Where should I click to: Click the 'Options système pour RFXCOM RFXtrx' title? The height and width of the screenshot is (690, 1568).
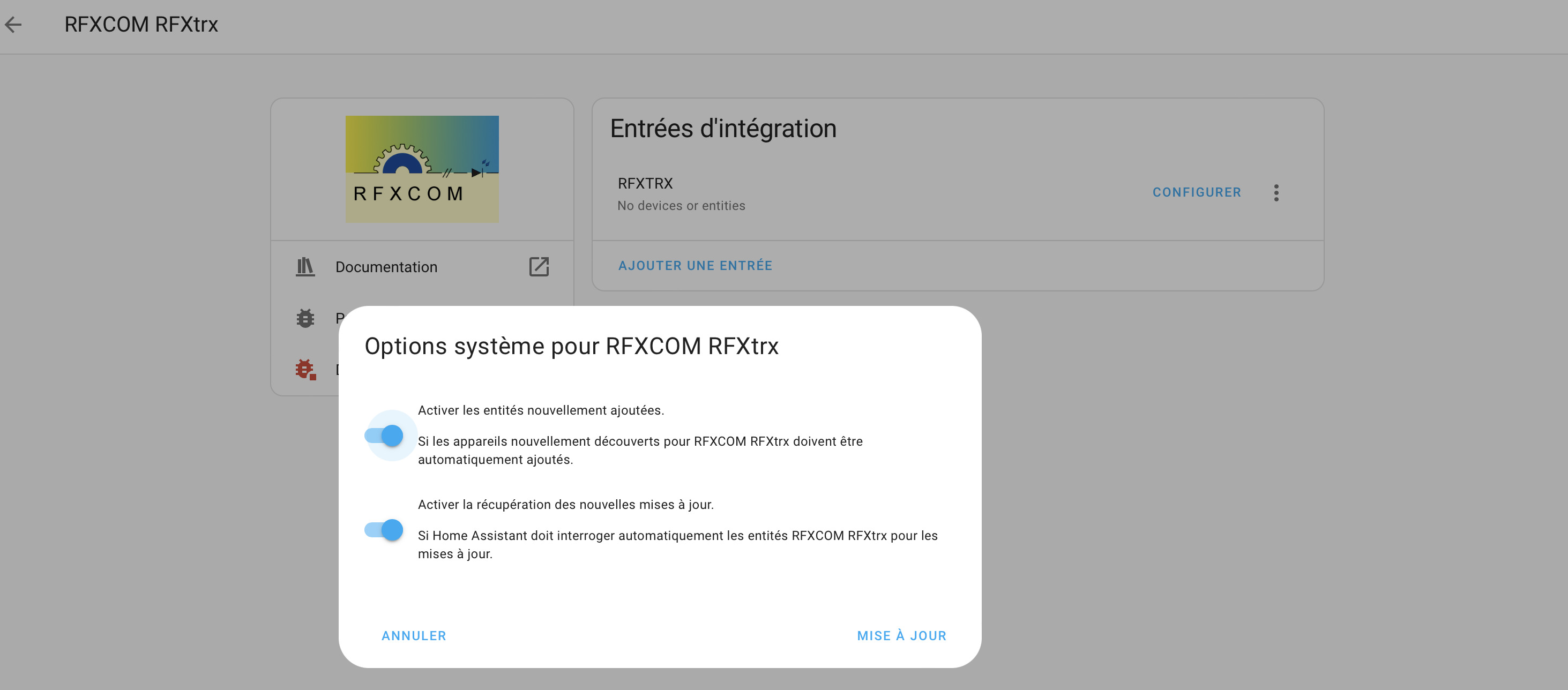pos(571,346)
